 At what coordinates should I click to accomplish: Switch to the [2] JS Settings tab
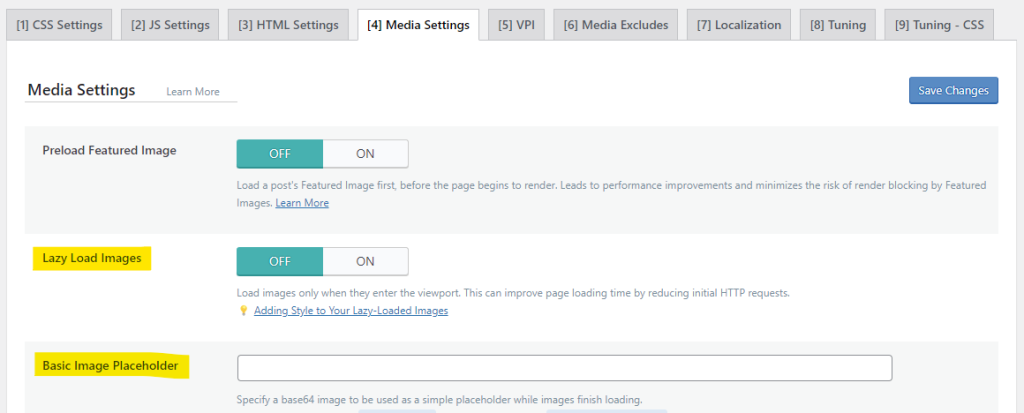[169, 25]
